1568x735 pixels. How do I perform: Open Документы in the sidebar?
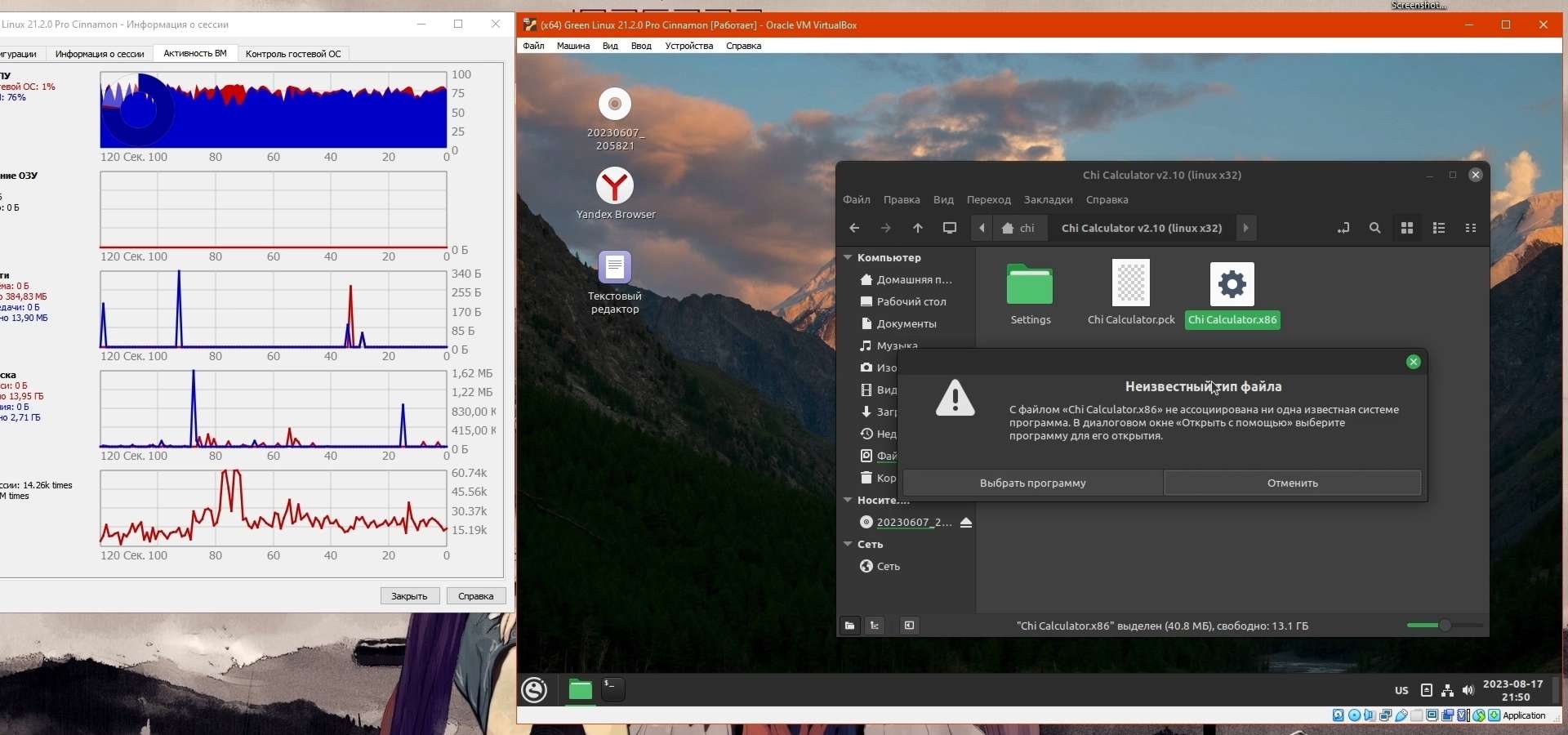(899, 324)
